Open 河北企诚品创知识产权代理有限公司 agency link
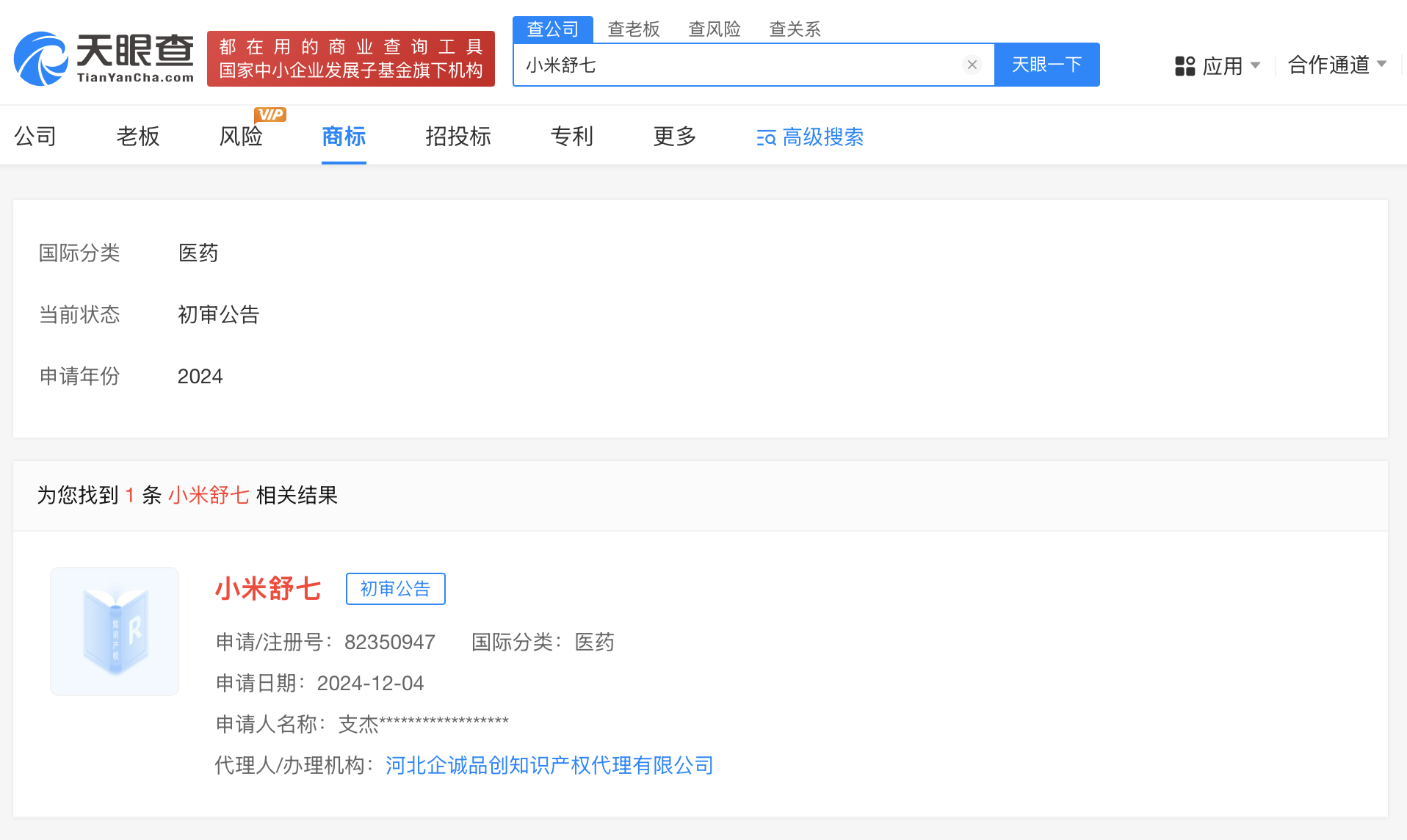The width and height of the screenshot is (1407, 840). (x=550, y=765)
